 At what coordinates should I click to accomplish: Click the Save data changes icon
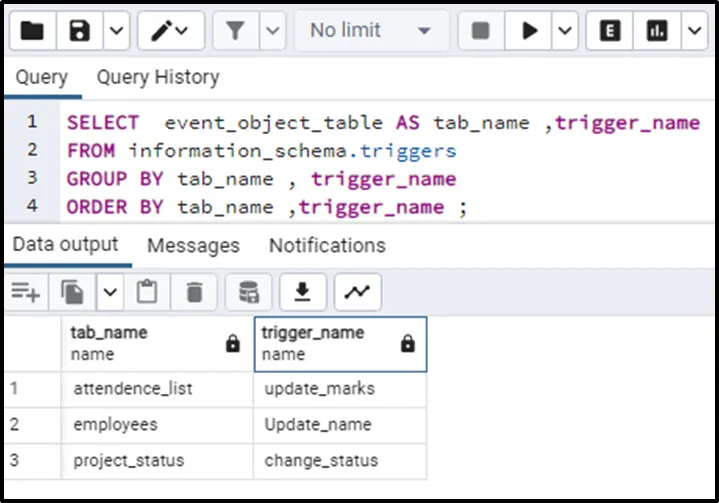point(248,292)
